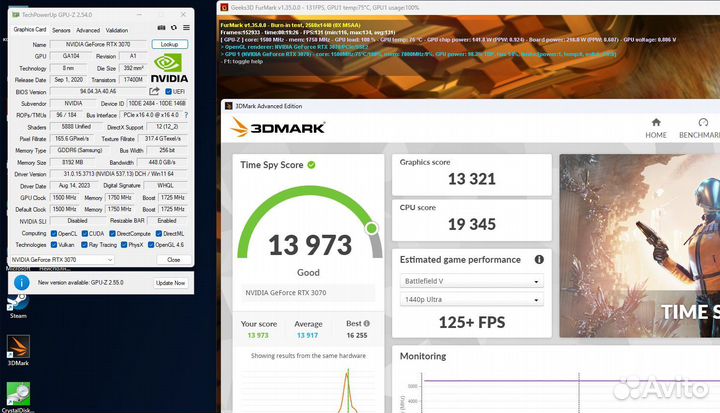This screenshot has height=413, width=720.
Task: Click the 'Your score' 13 973 value
Action: [258, 335]
